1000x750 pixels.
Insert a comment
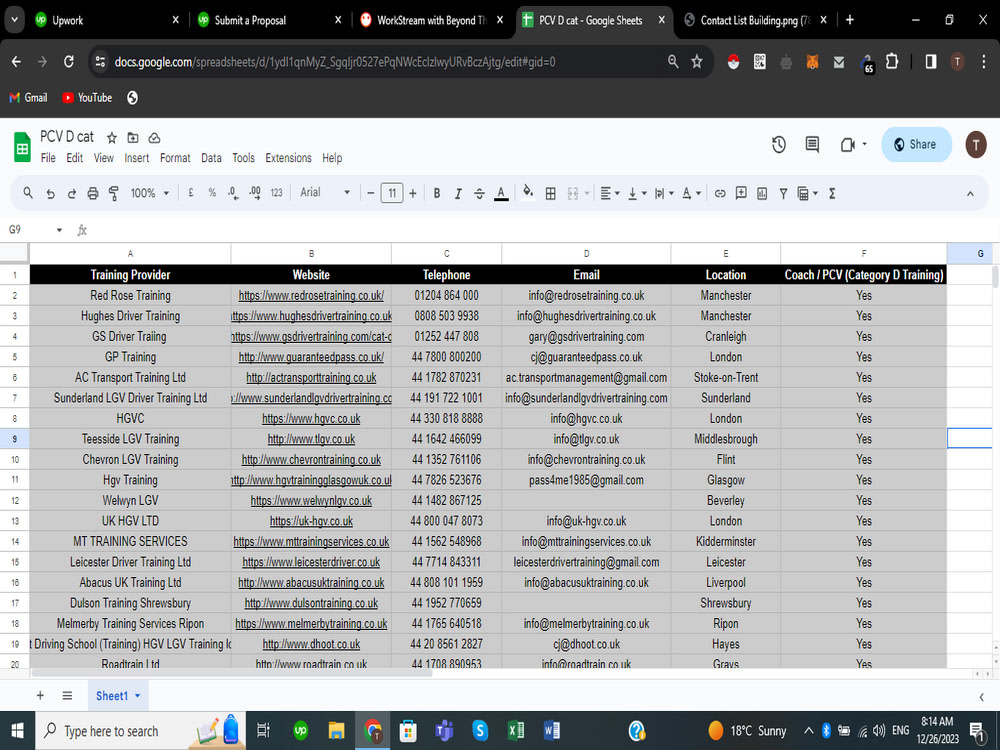click(741, 193)
